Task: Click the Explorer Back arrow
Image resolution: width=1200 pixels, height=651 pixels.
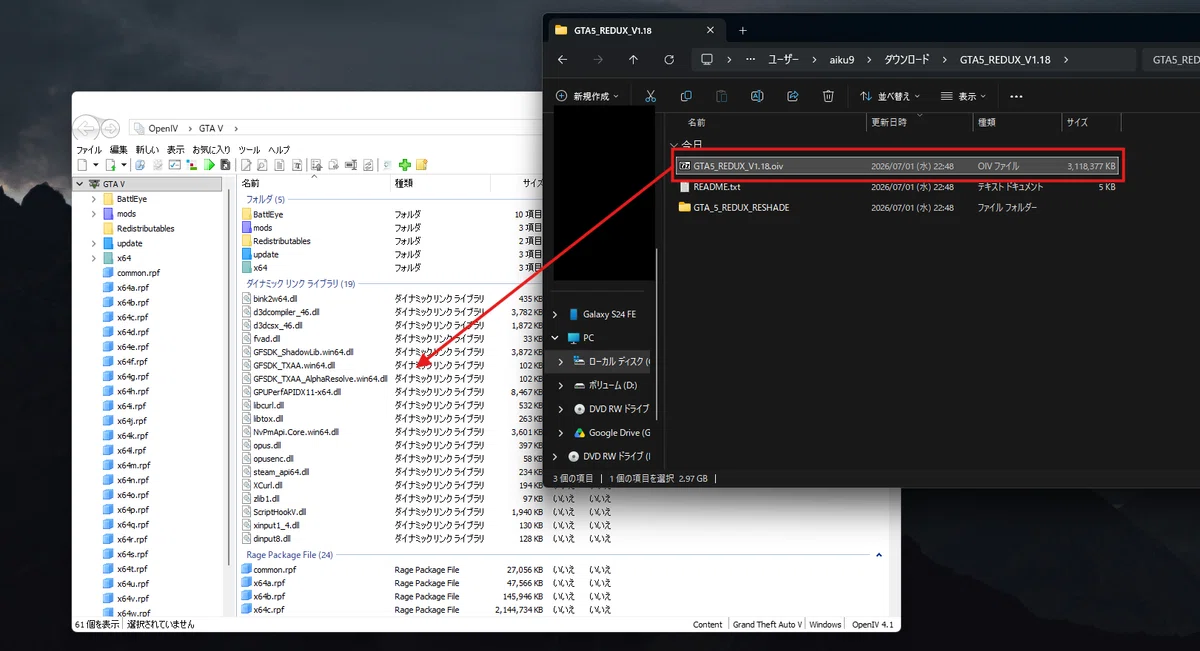Action: pos(562,60)
